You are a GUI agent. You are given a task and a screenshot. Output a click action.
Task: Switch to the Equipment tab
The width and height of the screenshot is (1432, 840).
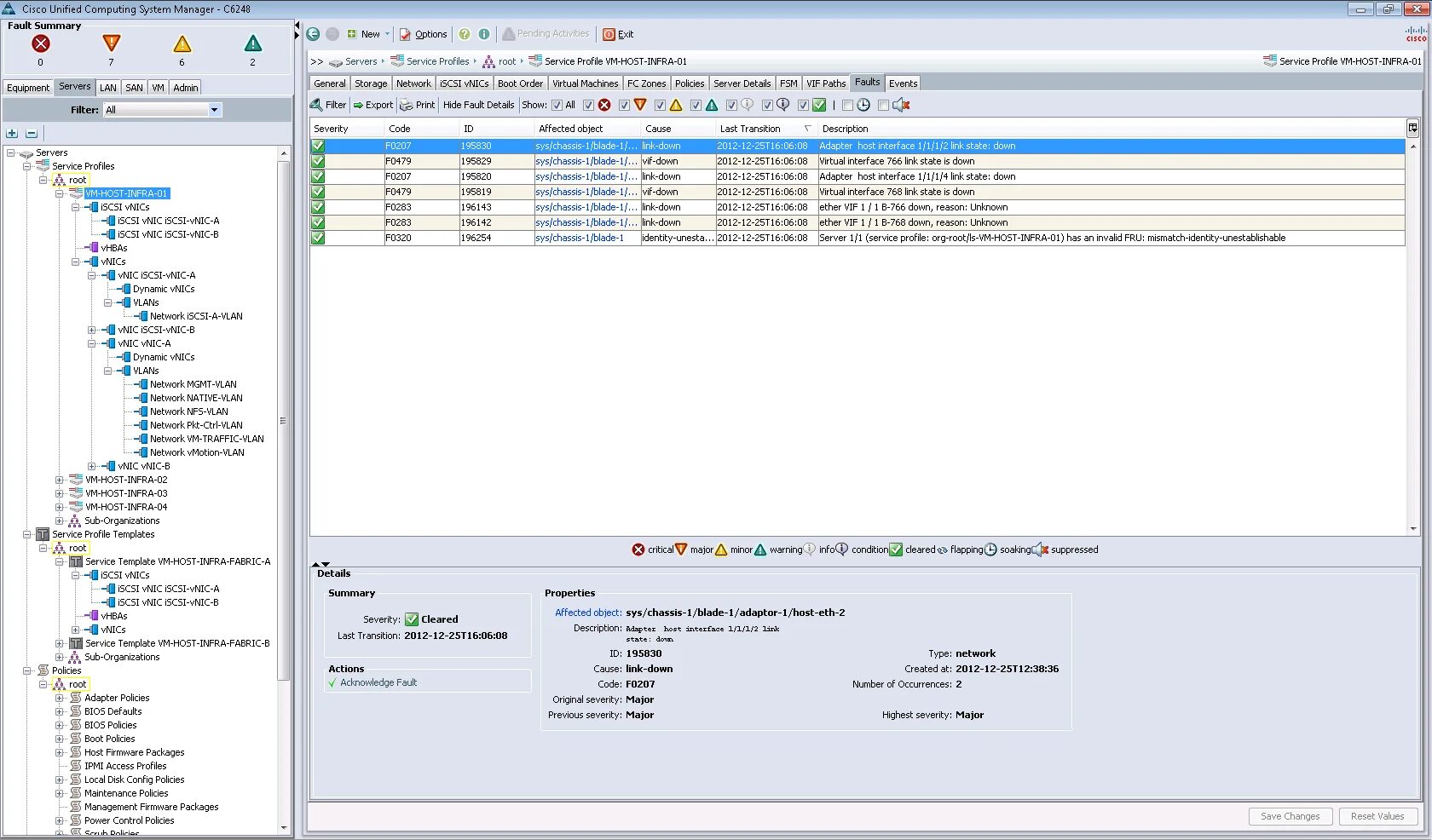[x=28, y=87]
